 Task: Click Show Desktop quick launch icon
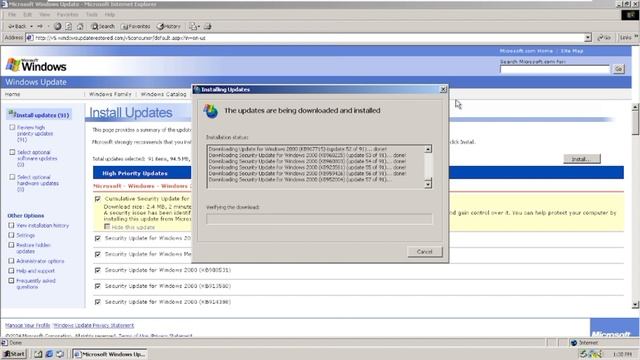click(38, 354)
